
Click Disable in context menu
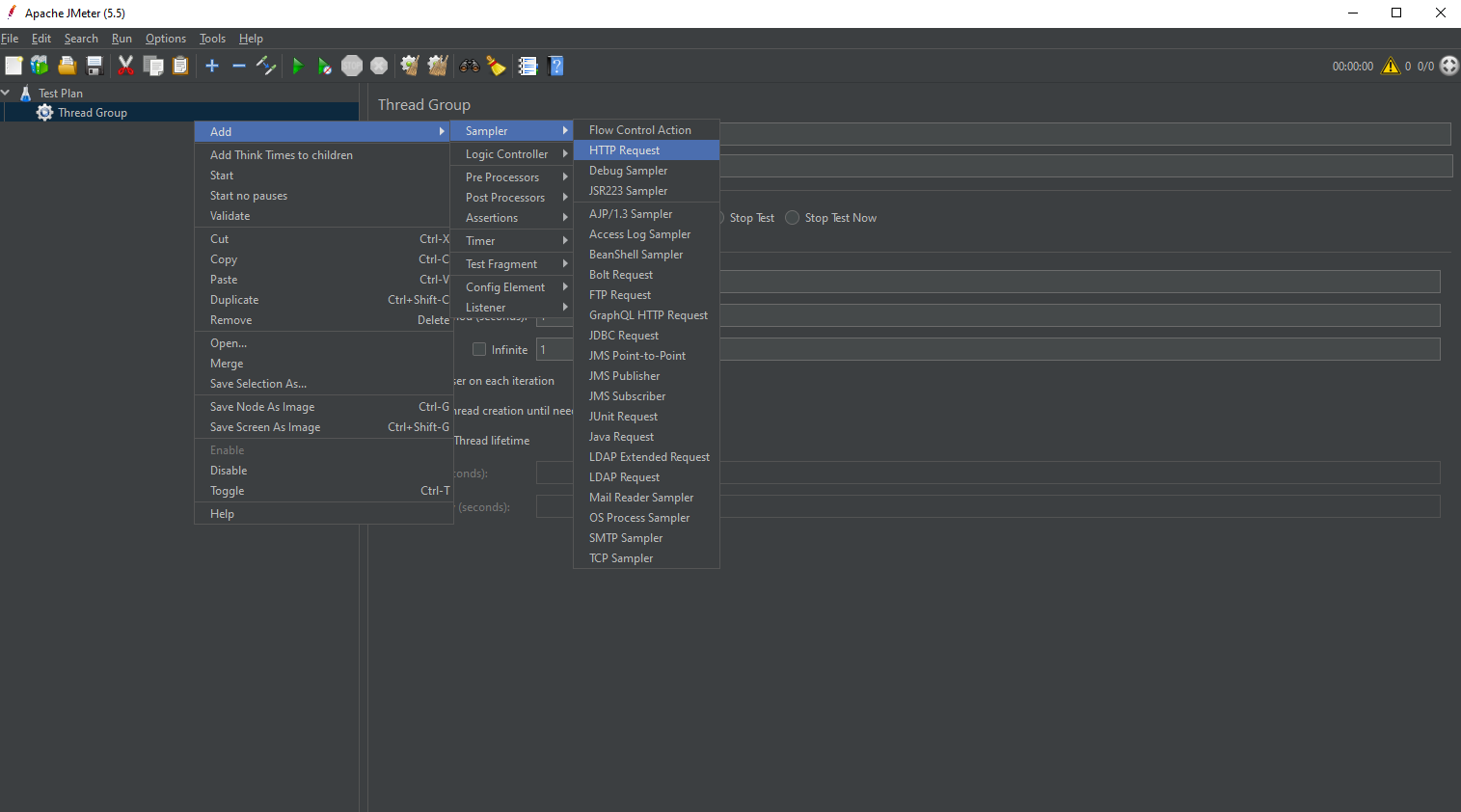click(x=323, y=471)
